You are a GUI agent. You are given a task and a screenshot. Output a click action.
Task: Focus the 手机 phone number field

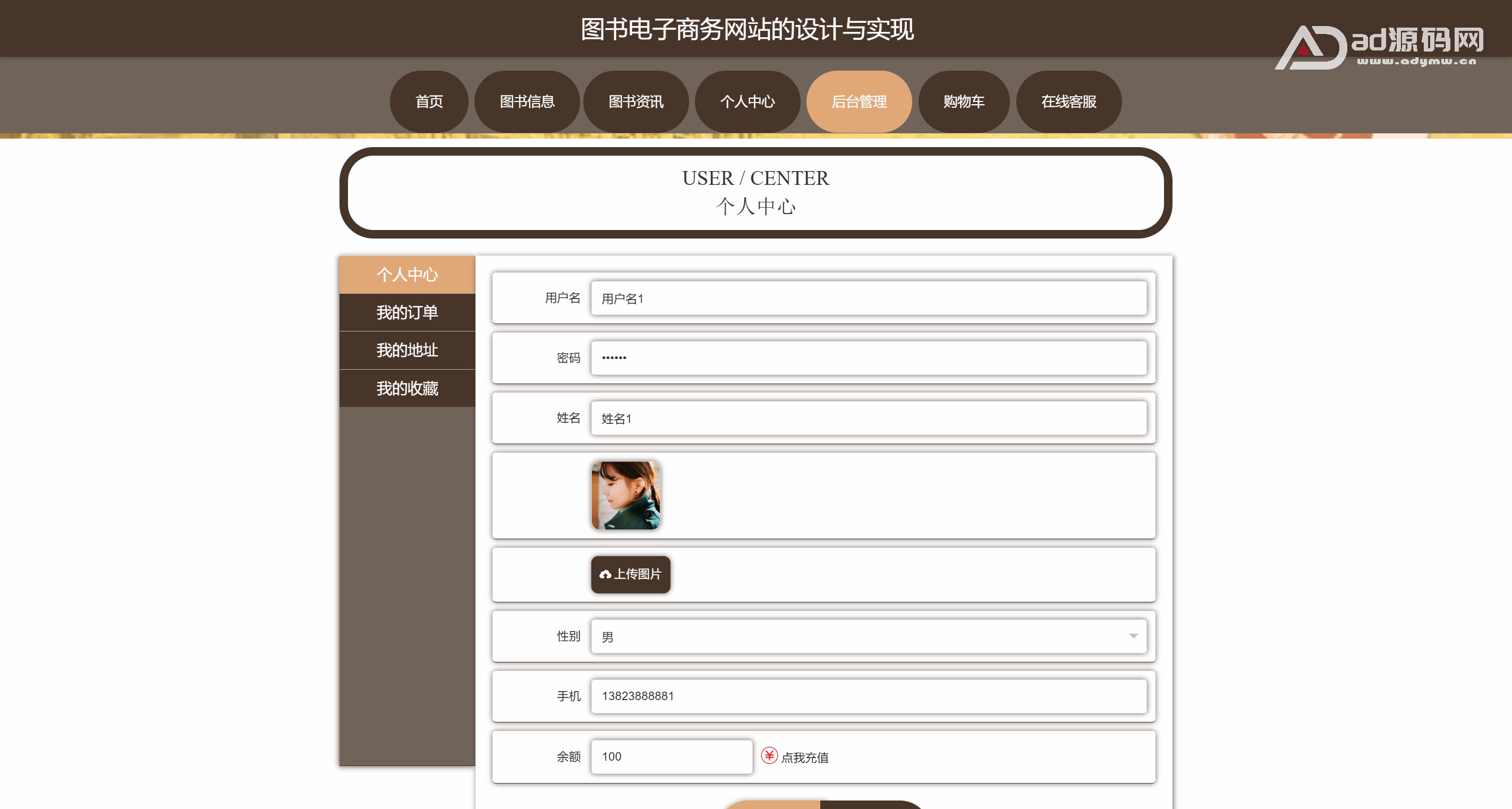pyautogui.click(x=868, y=696)
